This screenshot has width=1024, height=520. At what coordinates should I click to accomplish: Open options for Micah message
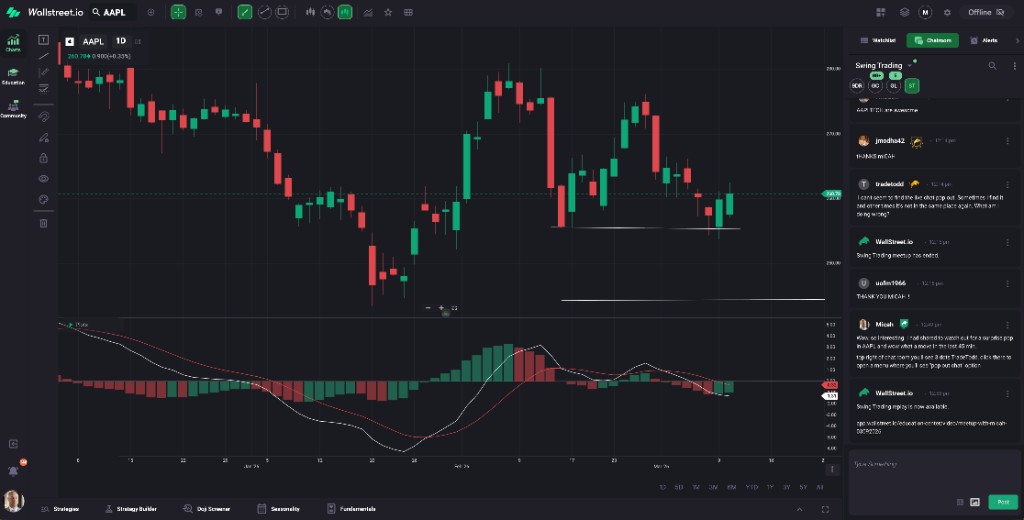(1008, 325)
